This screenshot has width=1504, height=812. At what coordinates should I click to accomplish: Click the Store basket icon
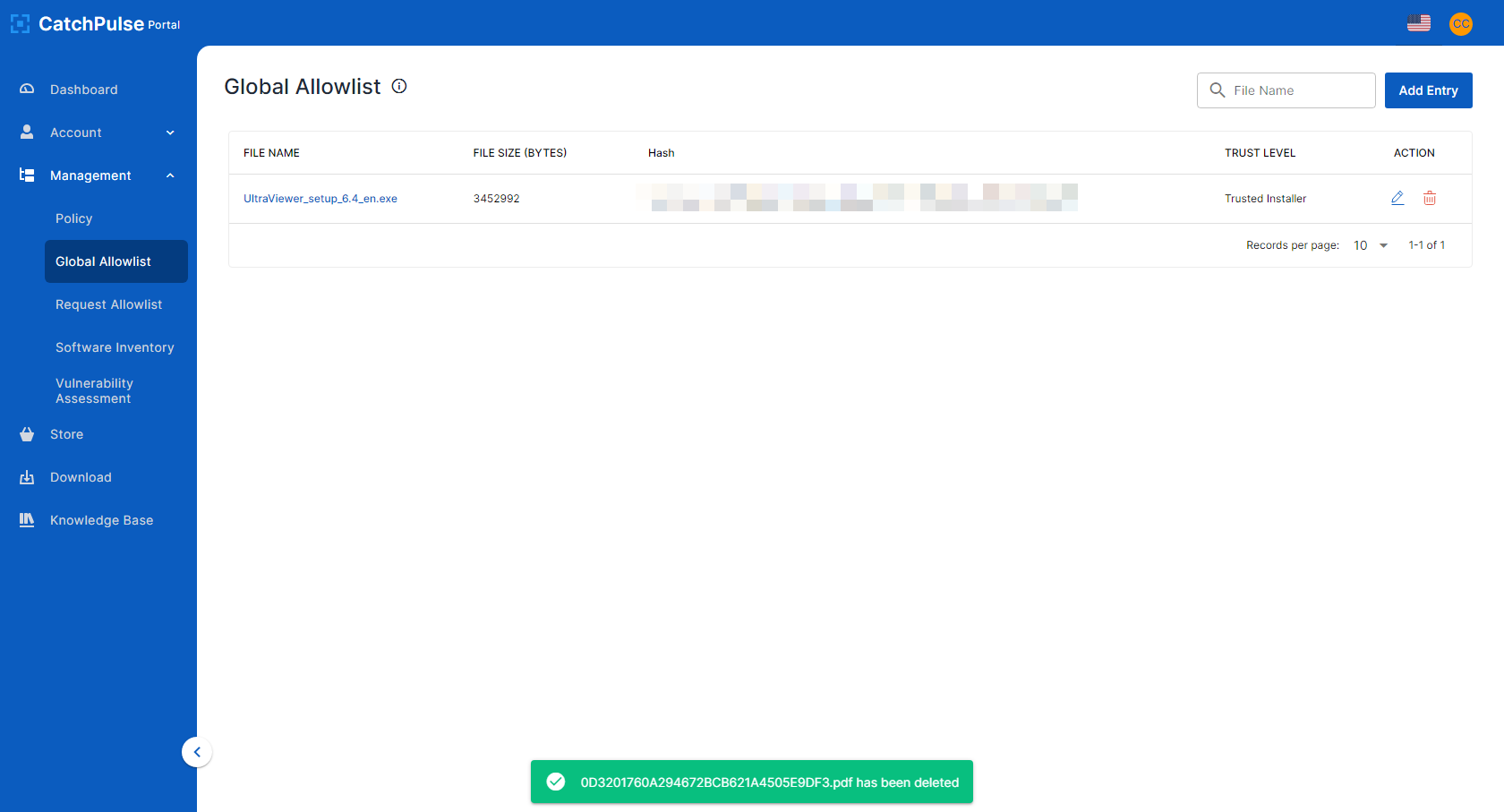(x=27, y=434)
